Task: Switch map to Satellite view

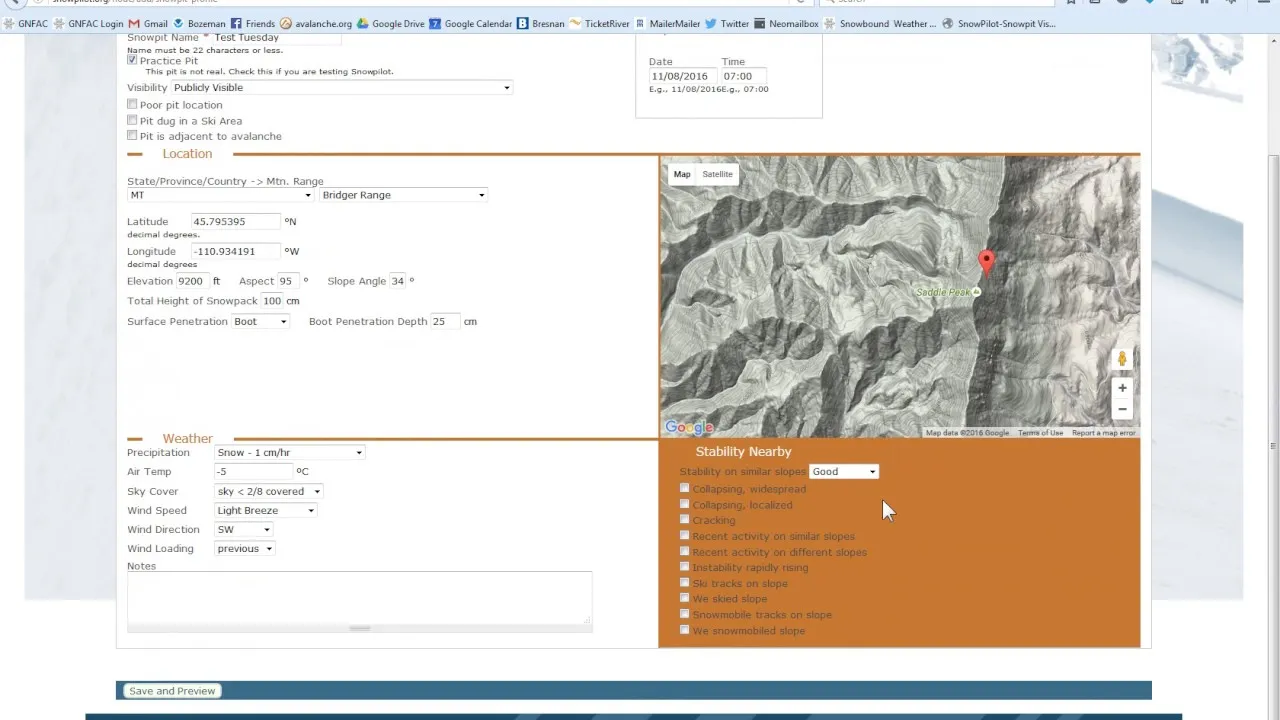Action: click(717, 174)
